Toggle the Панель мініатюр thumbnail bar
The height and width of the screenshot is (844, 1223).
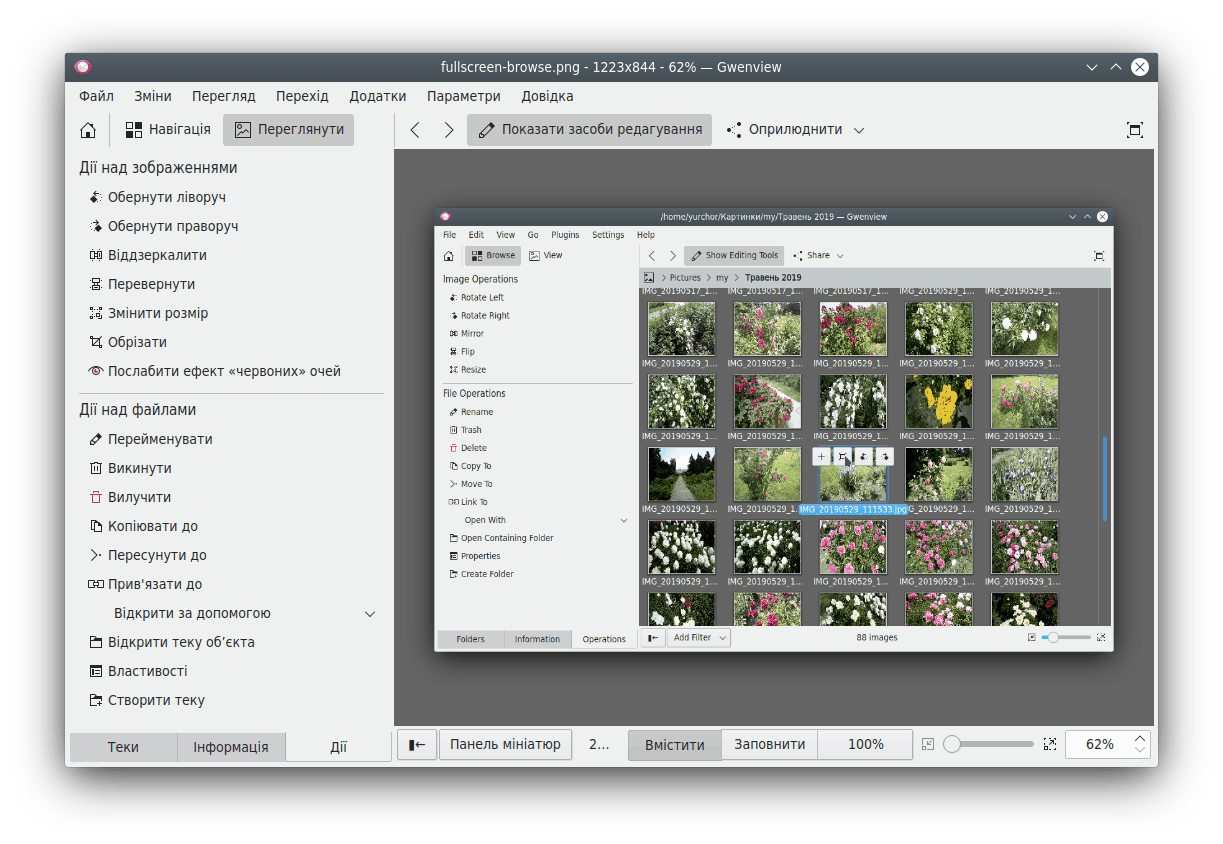505,744
